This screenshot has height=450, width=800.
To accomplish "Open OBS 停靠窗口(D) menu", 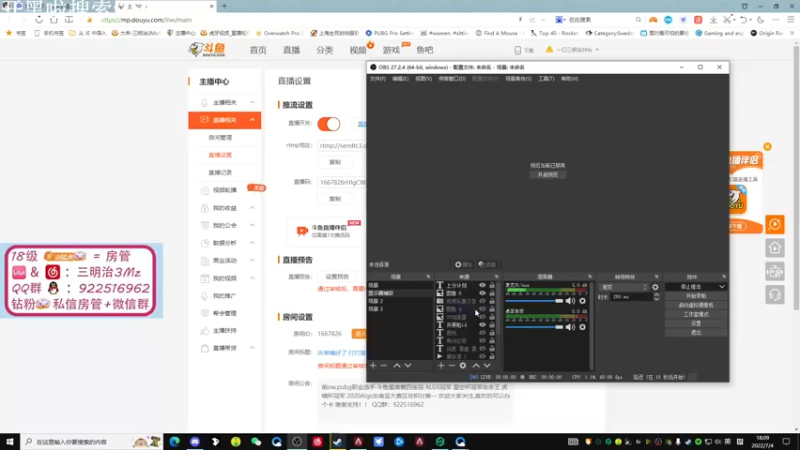I will coord(452,79).
